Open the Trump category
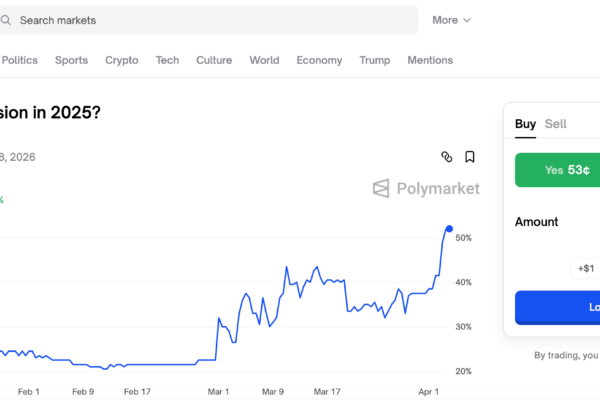Viewport: 600px width, 400px height. 375,60
